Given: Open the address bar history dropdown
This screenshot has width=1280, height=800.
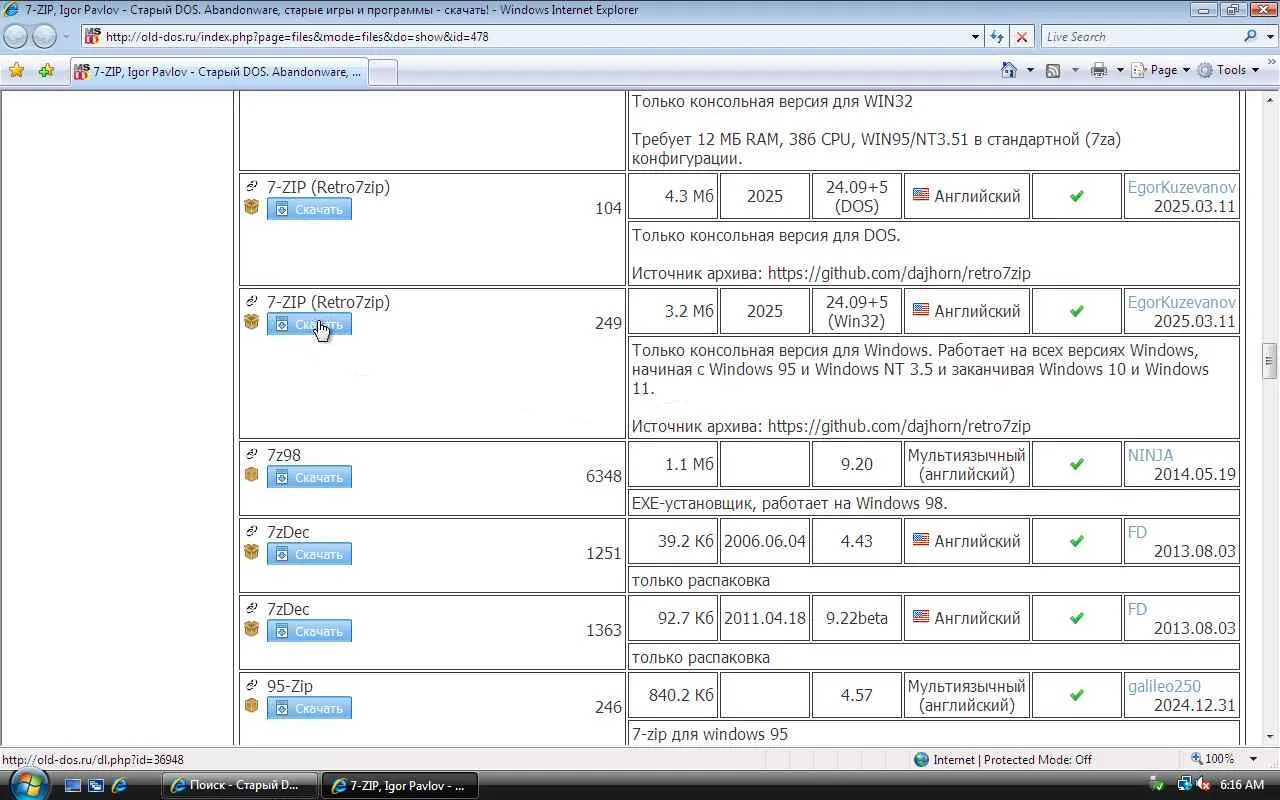Looking at the screenshot, I should pos(976,37).
